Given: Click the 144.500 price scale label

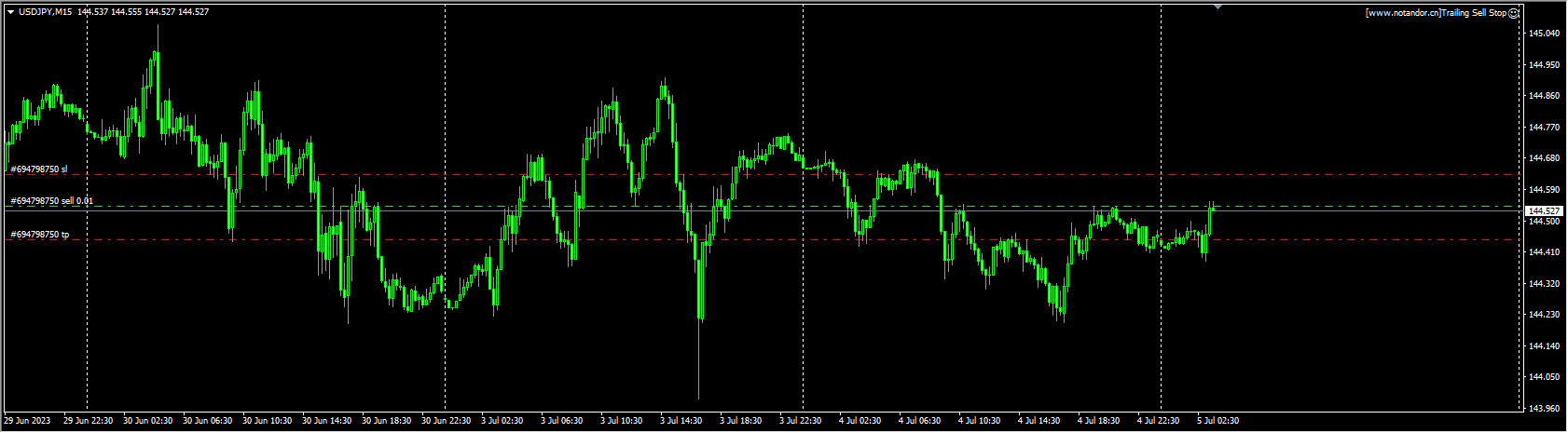Looking at the screenshot, I should click(x=1545, y=222).
